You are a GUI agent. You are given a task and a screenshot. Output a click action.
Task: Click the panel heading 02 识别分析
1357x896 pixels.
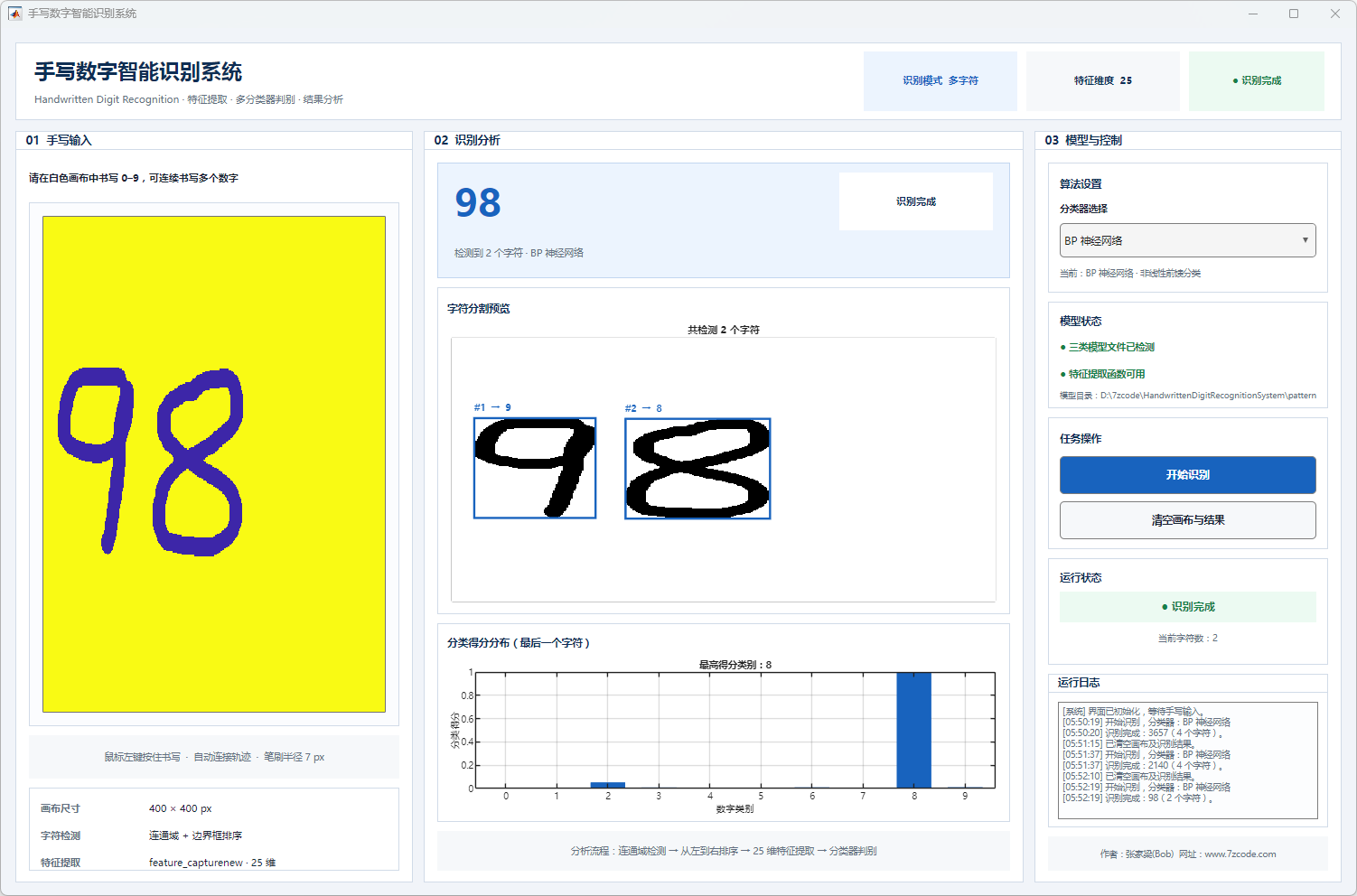tap(467, 140)
